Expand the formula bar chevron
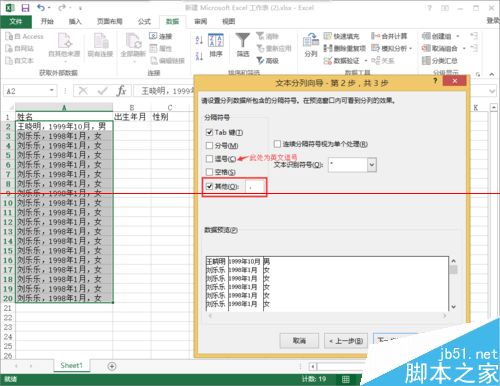The image size is (500, 386). (x=492, y=91)
